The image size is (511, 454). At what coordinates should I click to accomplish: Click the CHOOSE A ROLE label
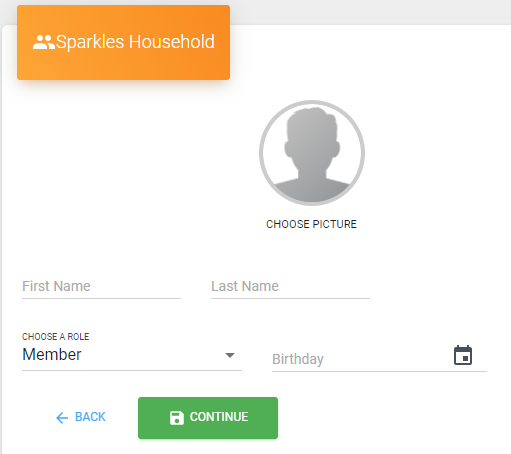[56, 337]
